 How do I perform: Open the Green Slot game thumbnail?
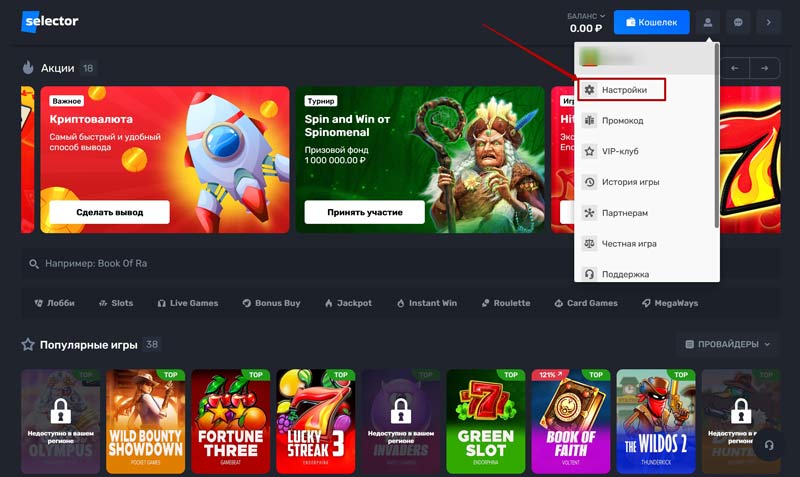485,415
